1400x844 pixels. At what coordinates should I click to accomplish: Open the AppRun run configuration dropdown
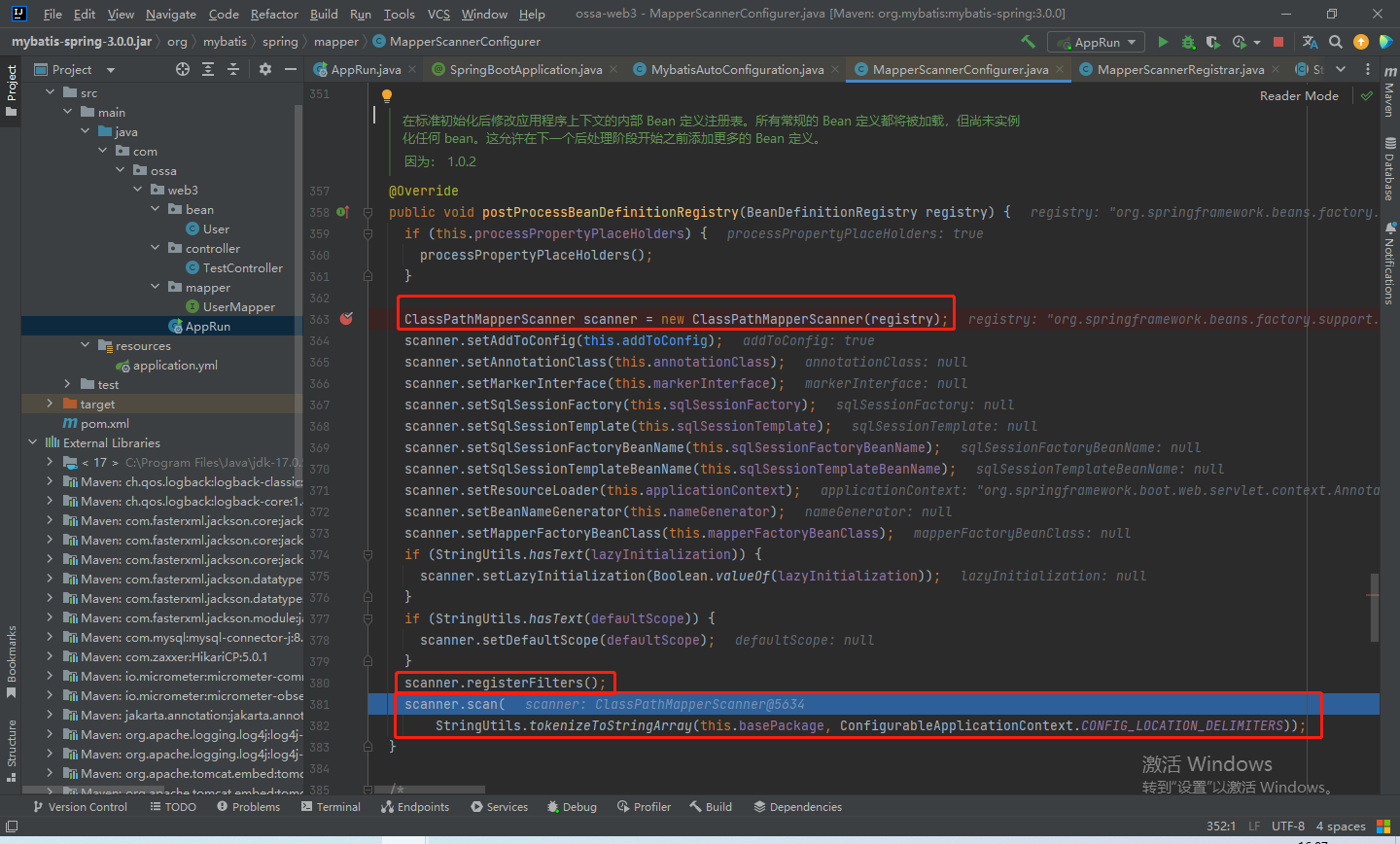[x=1098, y=42]
